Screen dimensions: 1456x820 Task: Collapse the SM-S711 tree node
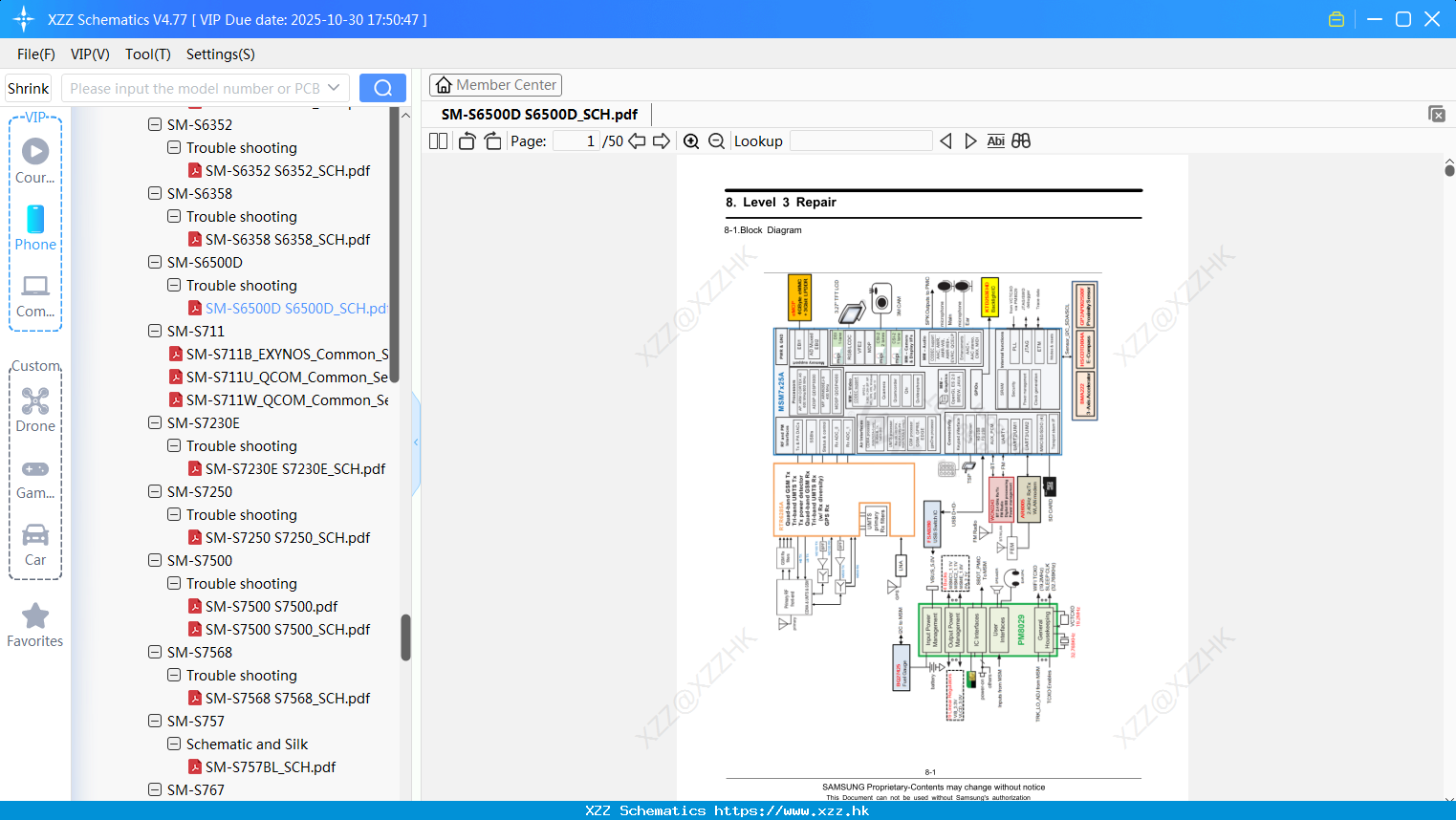(155, 331)
